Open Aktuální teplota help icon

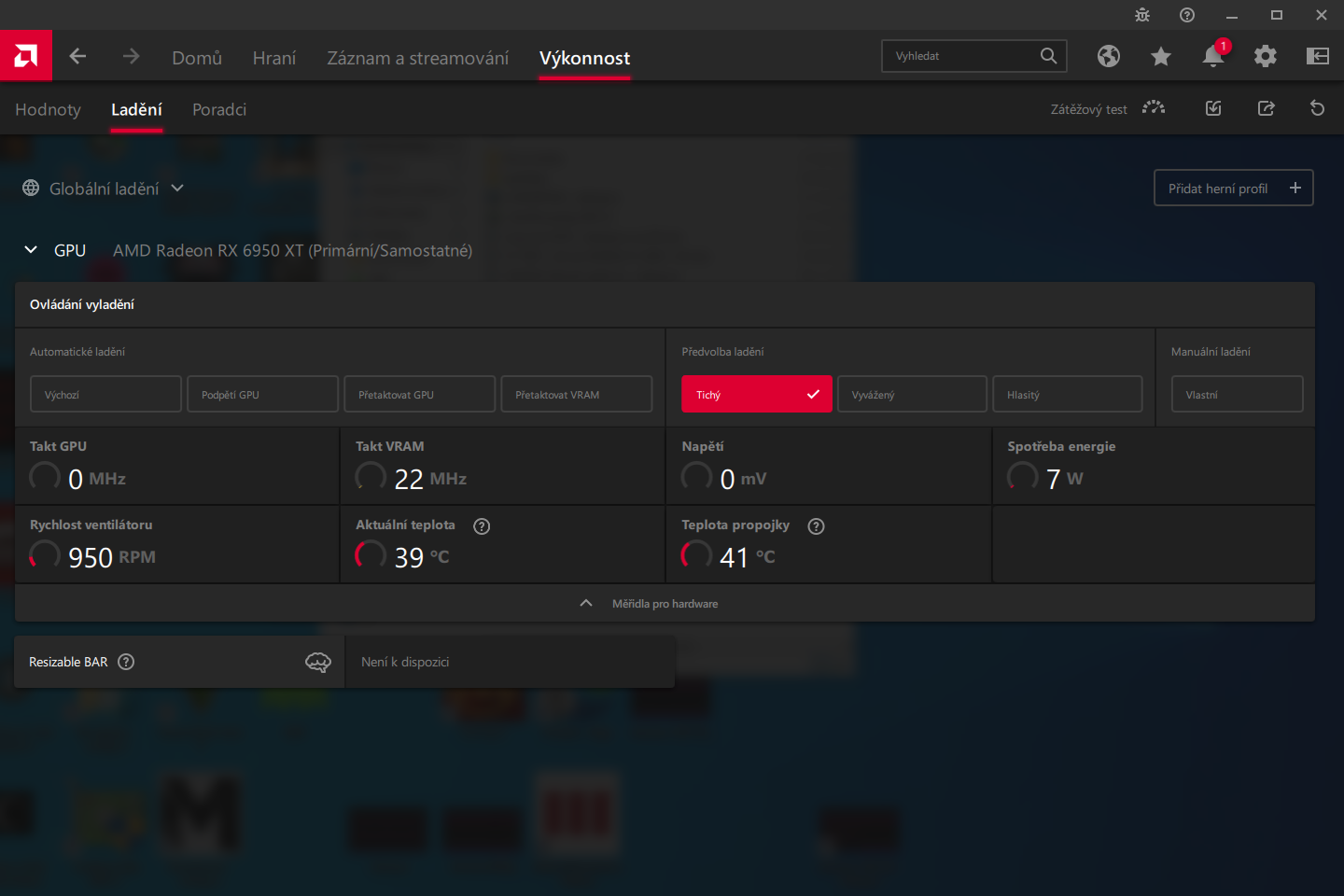(482, 526)
